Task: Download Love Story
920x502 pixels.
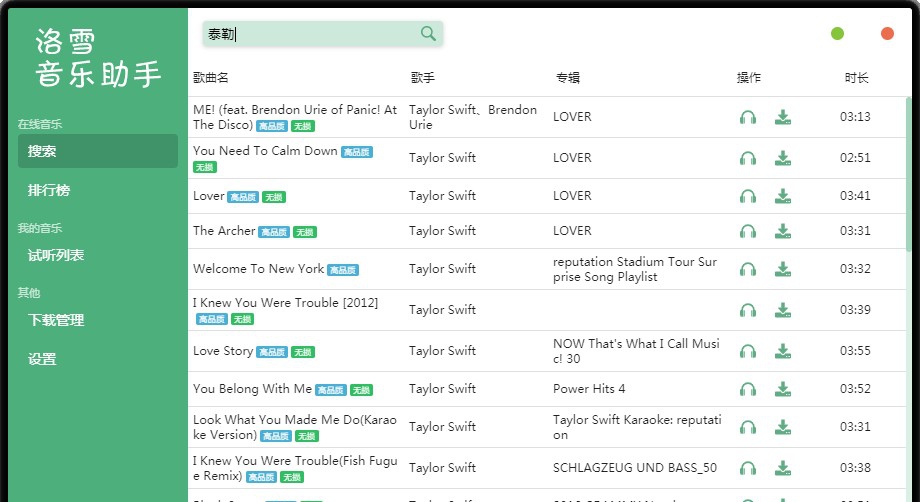Action: click(x=783, y=351)
